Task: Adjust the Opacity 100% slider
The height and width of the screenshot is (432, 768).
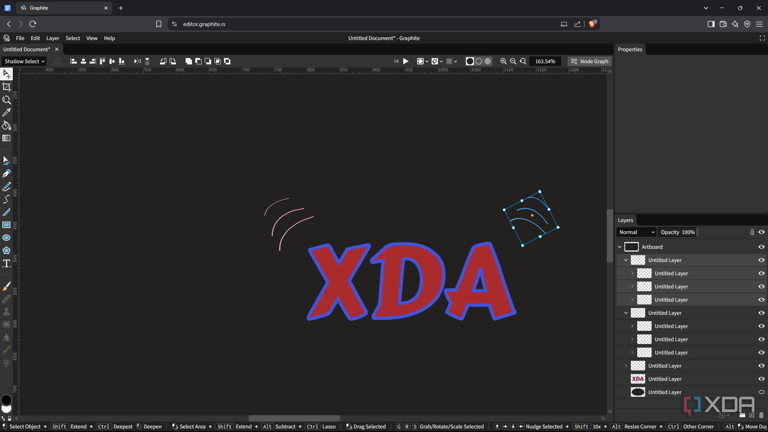Action: (x=678, y=232)
